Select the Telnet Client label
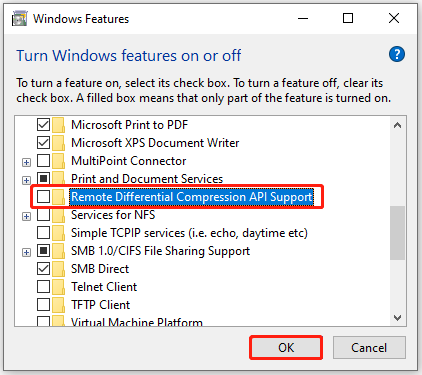The width and height of the screenshot is (422, 375). pyautogui.click(x=104, y=287)
